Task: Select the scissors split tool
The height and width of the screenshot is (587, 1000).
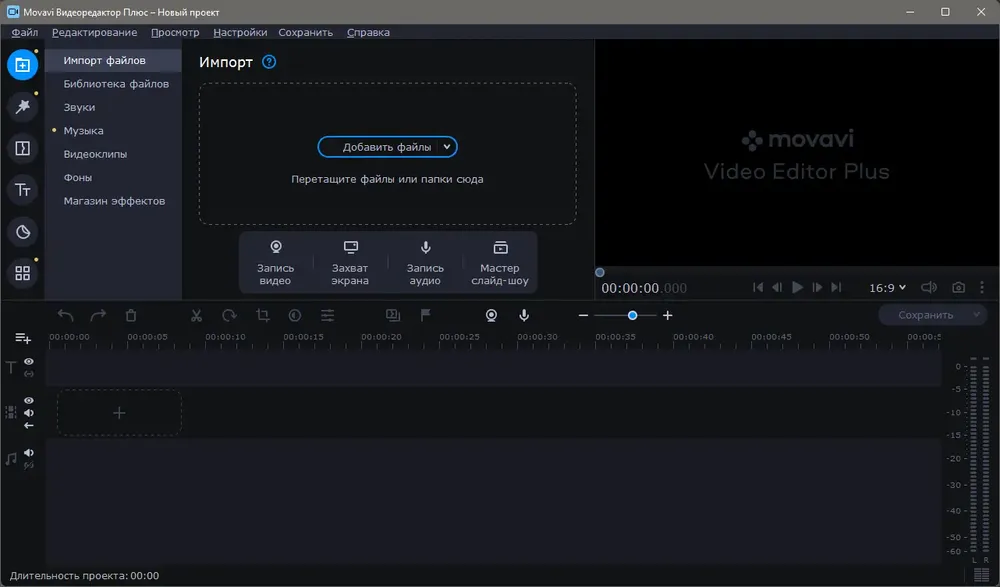Action: 196,315
